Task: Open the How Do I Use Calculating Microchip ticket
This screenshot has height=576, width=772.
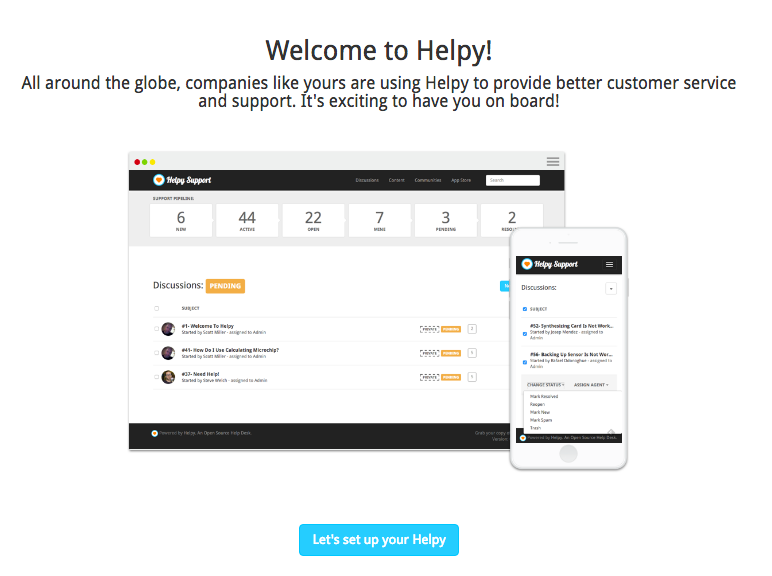Action: coord(230,350)
